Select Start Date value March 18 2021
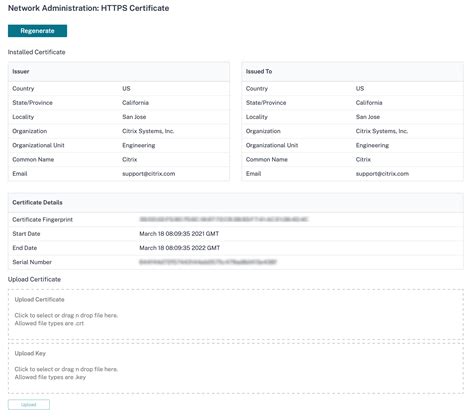This screenshot has height=419, width=474. click(x=179, y=234)
